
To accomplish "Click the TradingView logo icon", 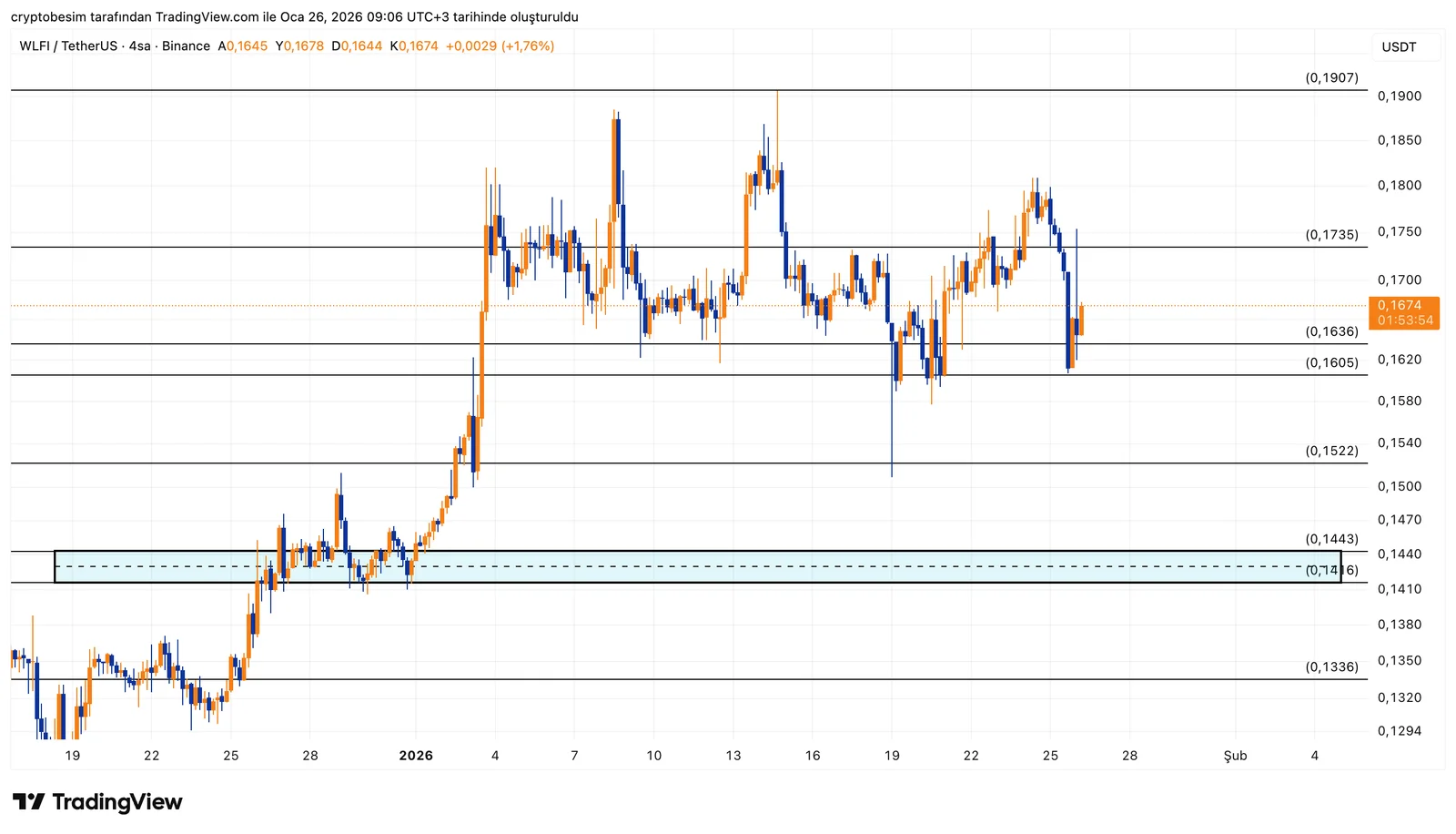I will coord(28,802).
